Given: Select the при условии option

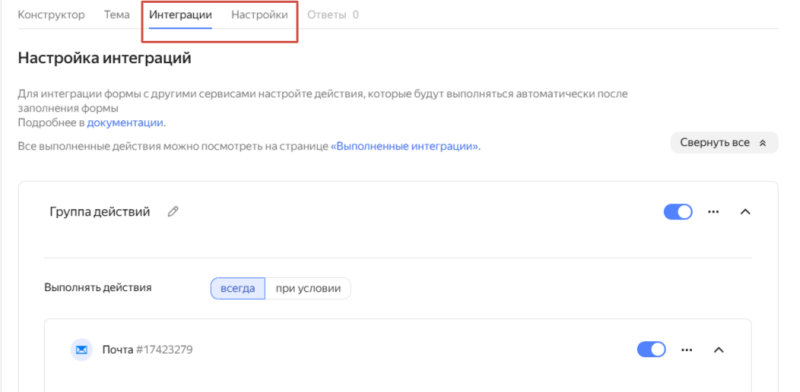Looking at the screenshot, I should click(308, 288).
